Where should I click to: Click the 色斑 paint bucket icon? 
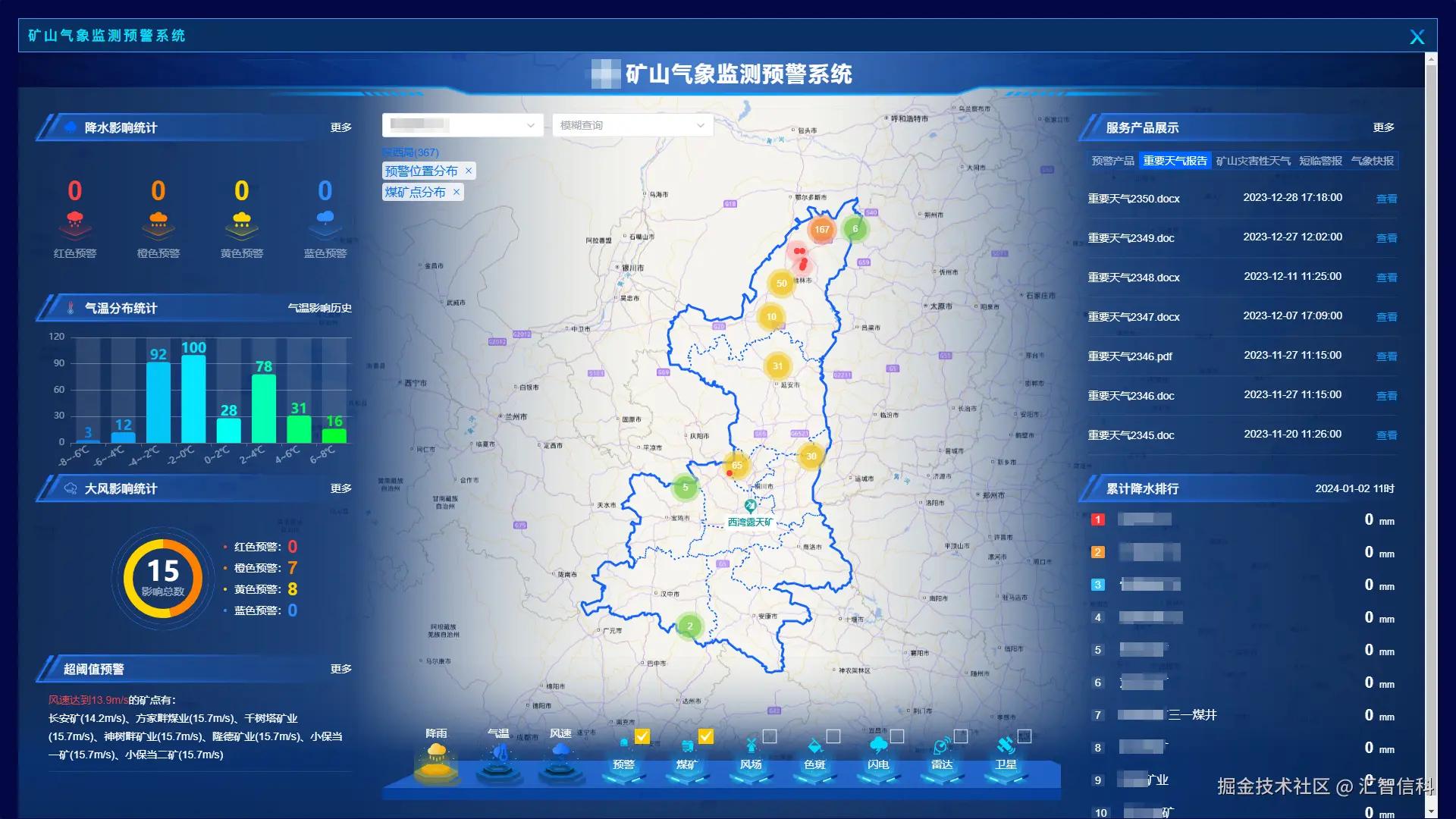(x=814, y=746)
